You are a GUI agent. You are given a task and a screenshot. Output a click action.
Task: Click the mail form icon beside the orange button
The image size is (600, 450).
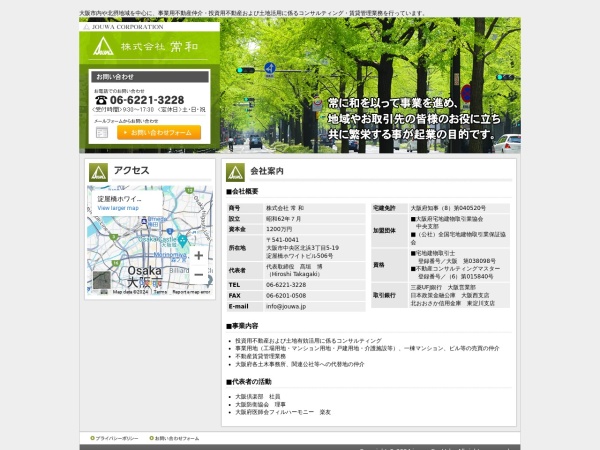click(x=102, y=133)
